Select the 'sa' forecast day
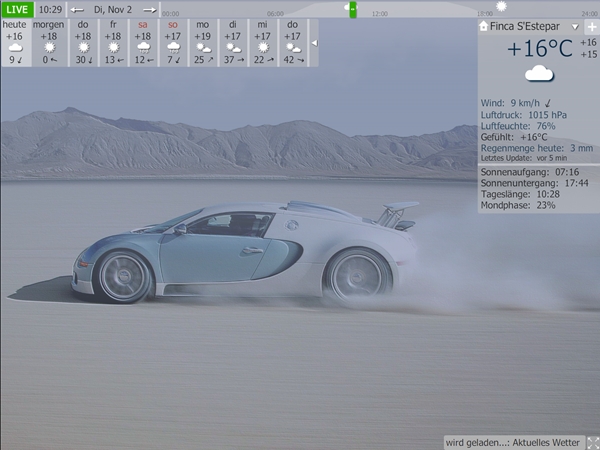The width and height of the screenshot is (600, 450). (x=143, y=42)
